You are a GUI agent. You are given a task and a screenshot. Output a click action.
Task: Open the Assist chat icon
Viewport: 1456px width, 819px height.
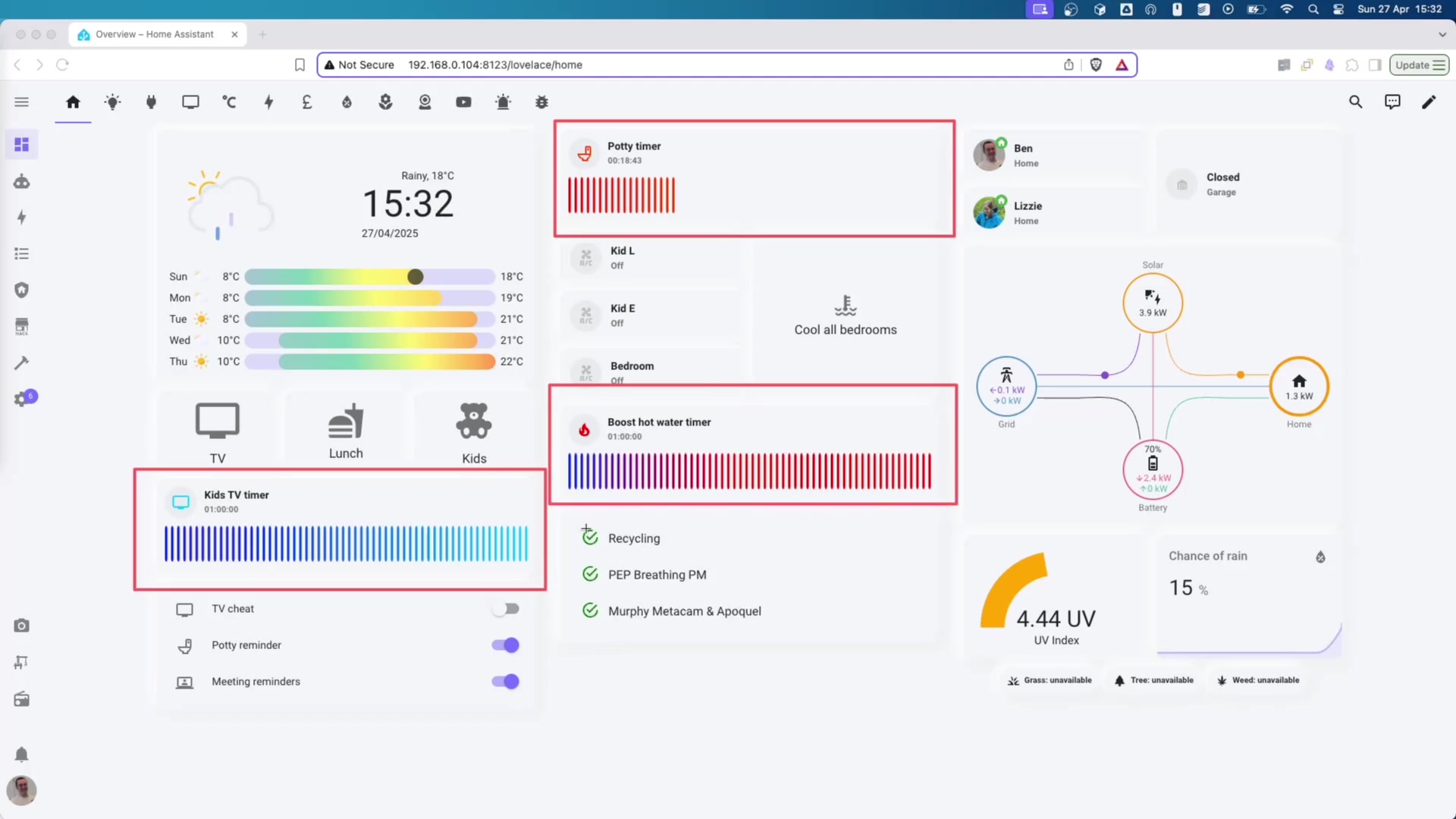[1392, 102]
